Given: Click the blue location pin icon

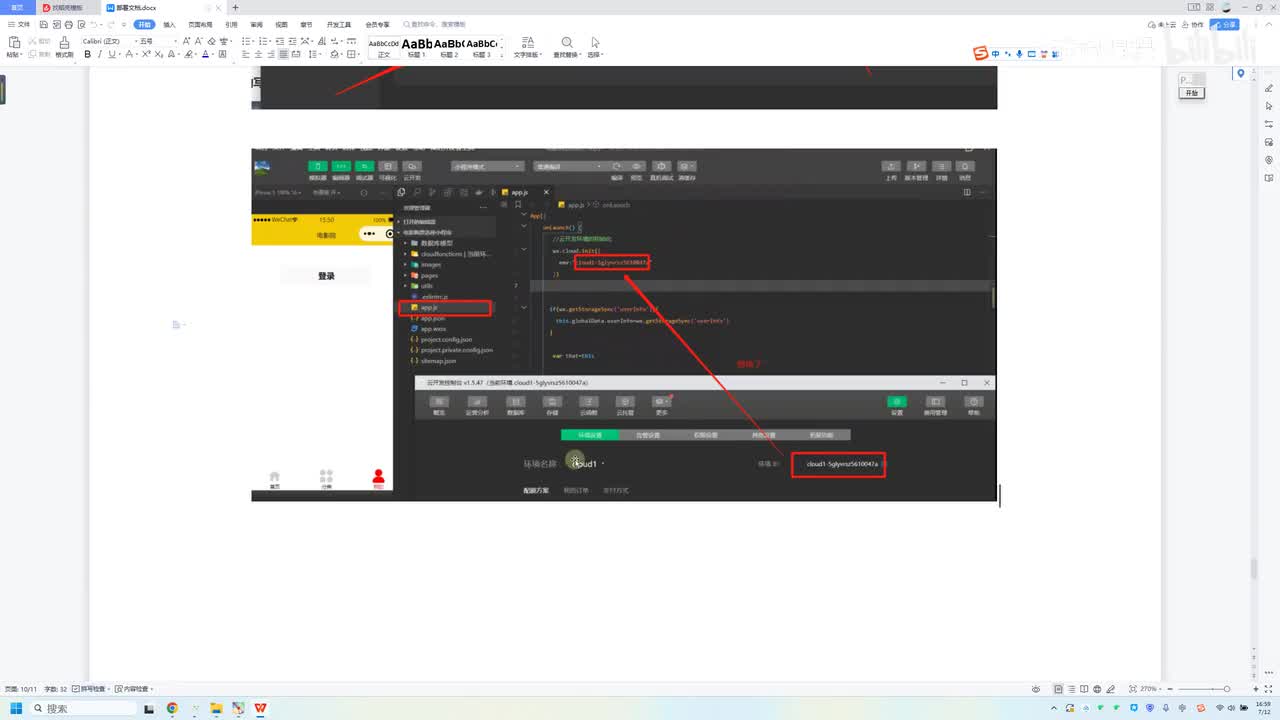Looking at the screenshot, I should pyautogui.click(x=1241, y=73).
